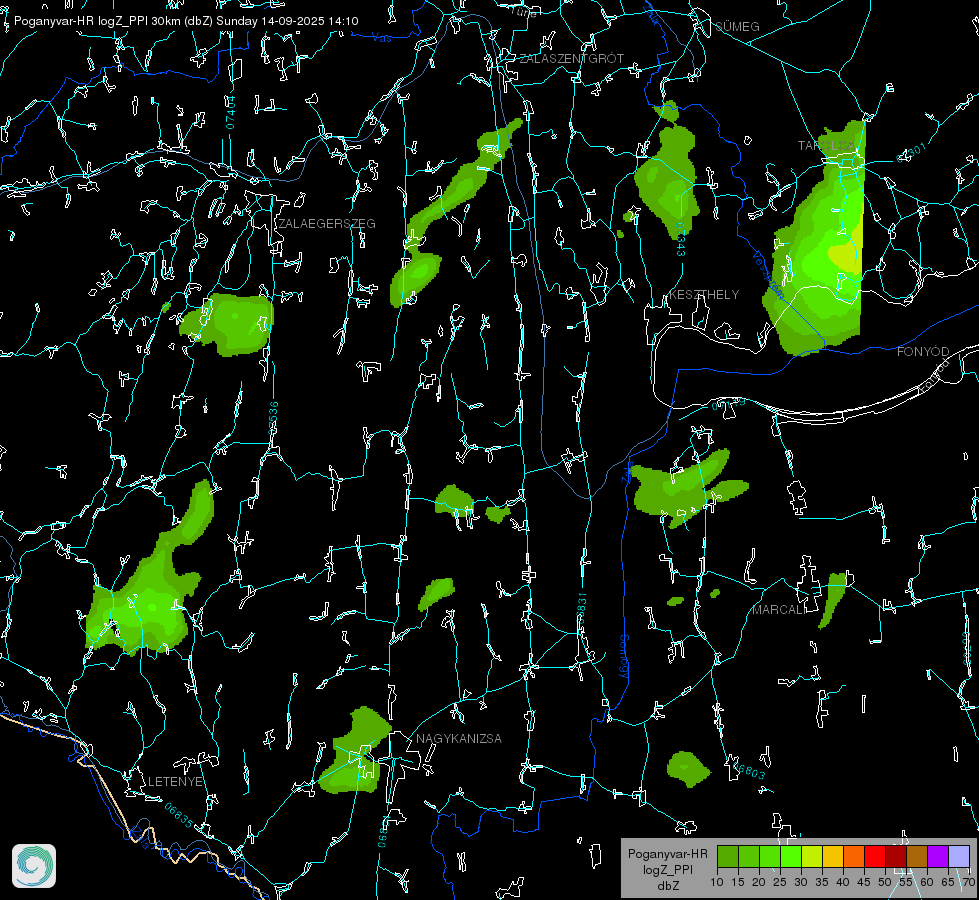Click the swirl logo icon
The height and width of the screenshot is (900, 979).
pyautogui.click(x=34, y=866)
